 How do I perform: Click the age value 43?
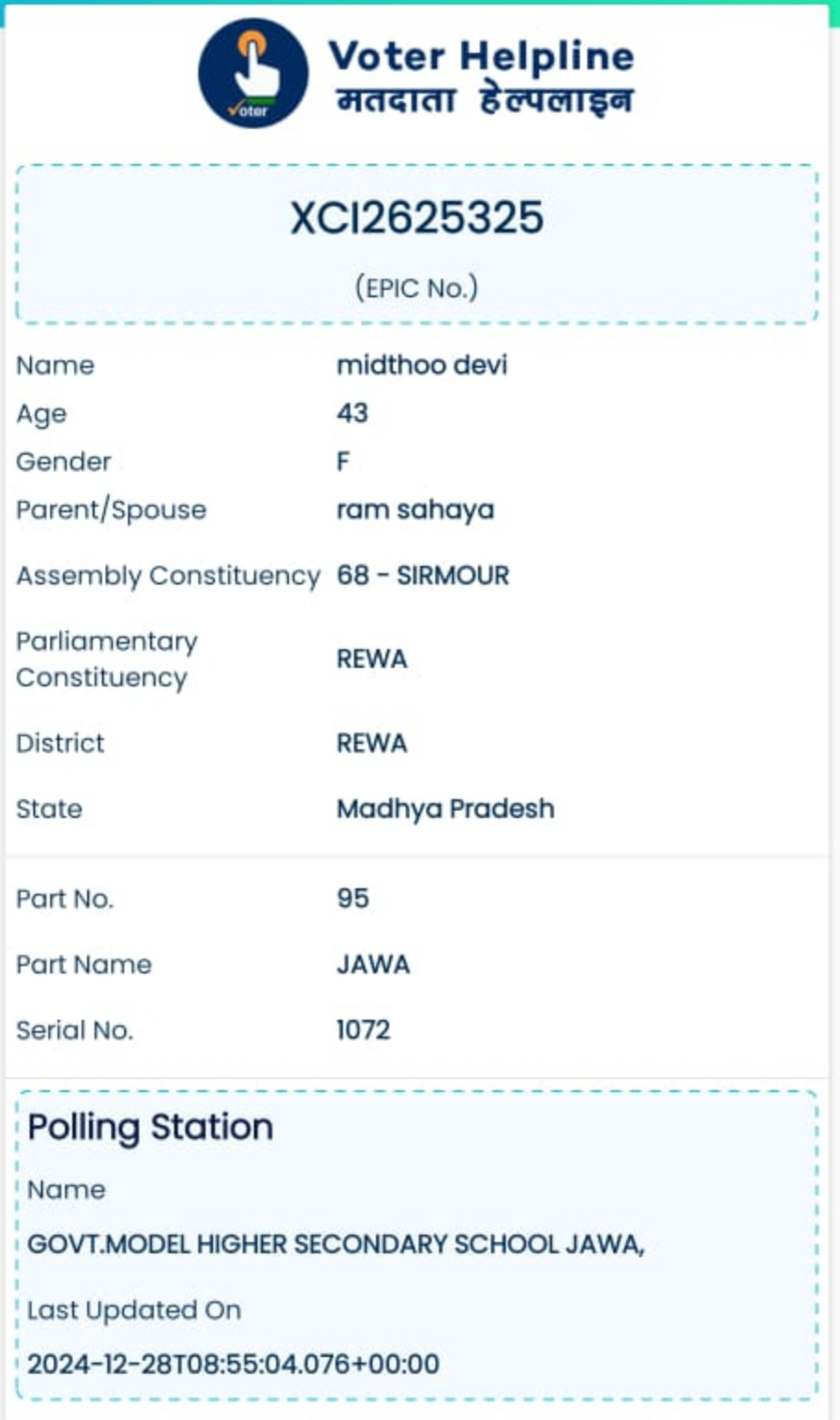tap(352, 413)
